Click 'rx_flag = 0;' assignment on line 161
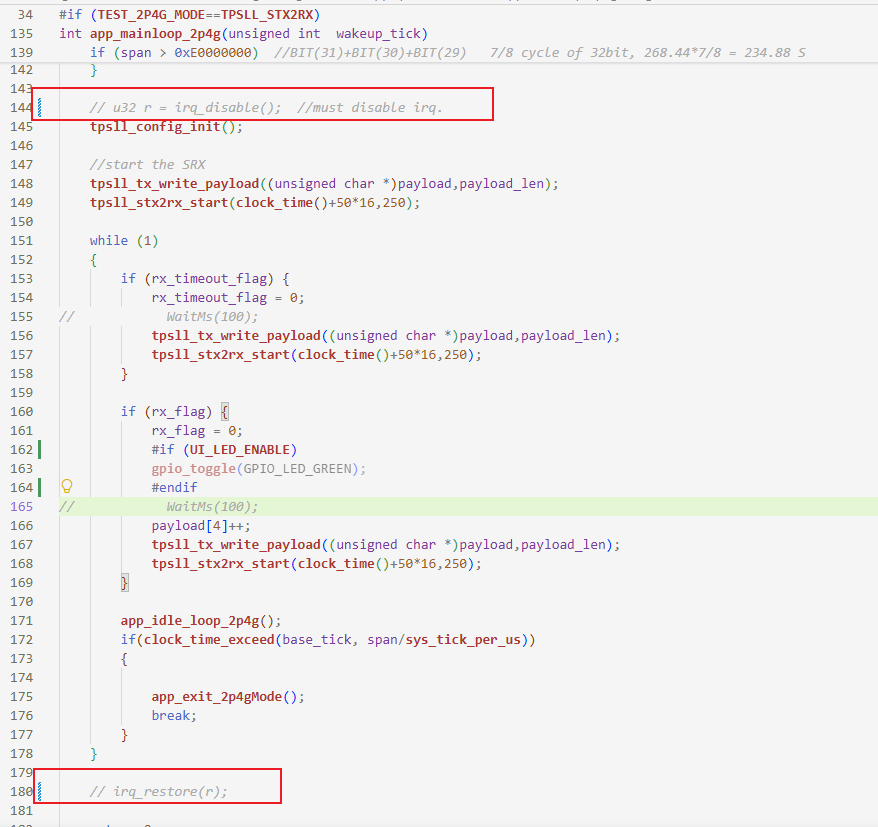 [197, 431]
